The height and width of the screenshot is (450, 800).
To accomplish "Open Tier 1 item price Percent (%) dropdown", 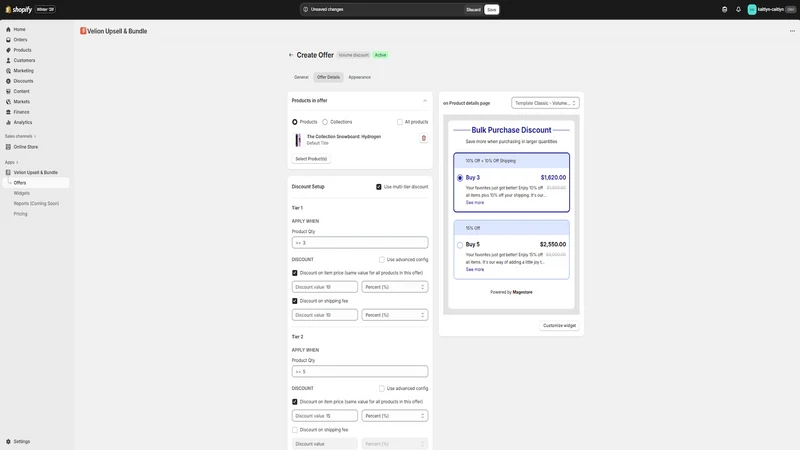I will pyautogui.click(x=394, y=287).
